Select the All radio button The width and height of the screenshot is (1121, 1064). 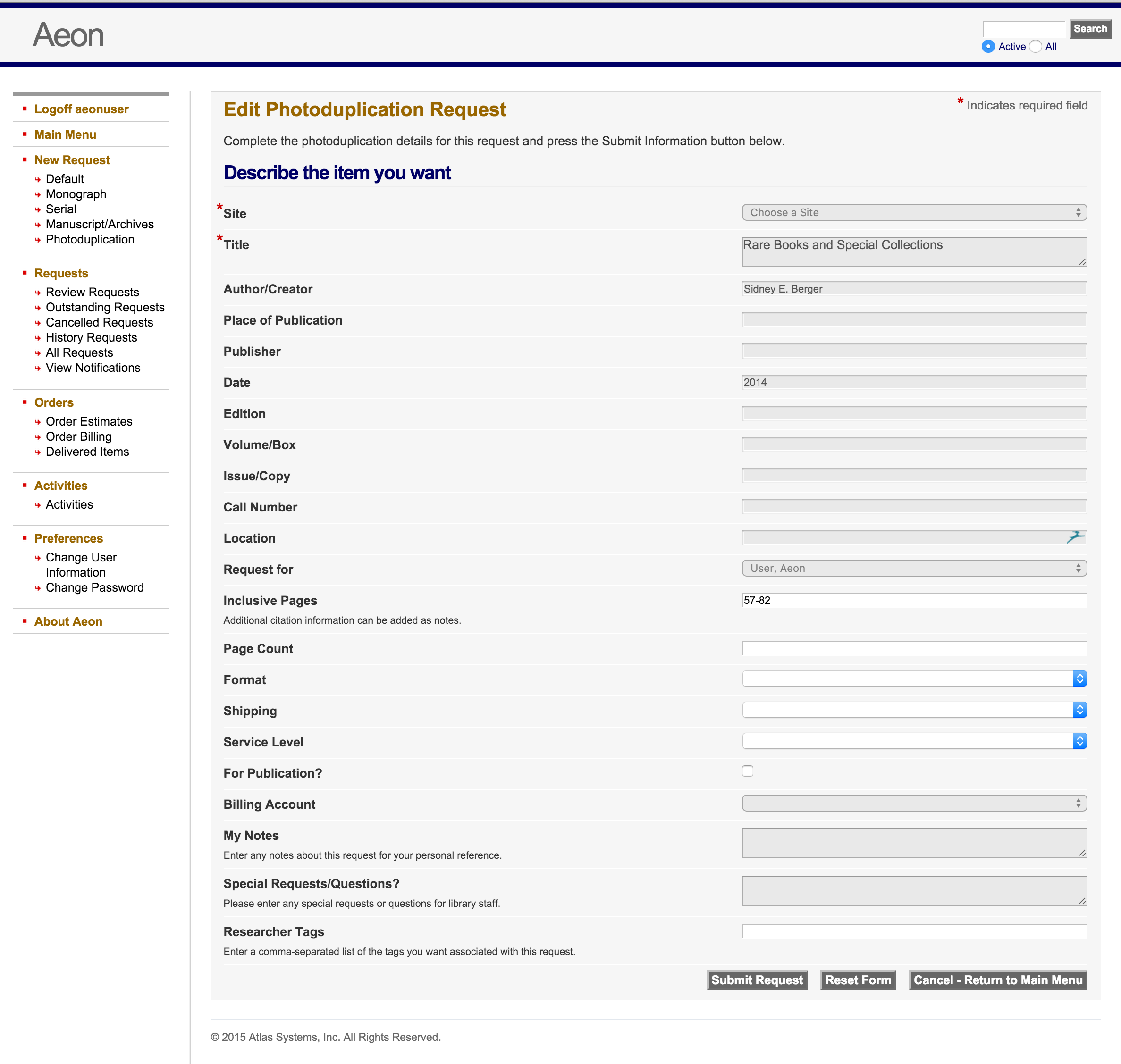1036,47
